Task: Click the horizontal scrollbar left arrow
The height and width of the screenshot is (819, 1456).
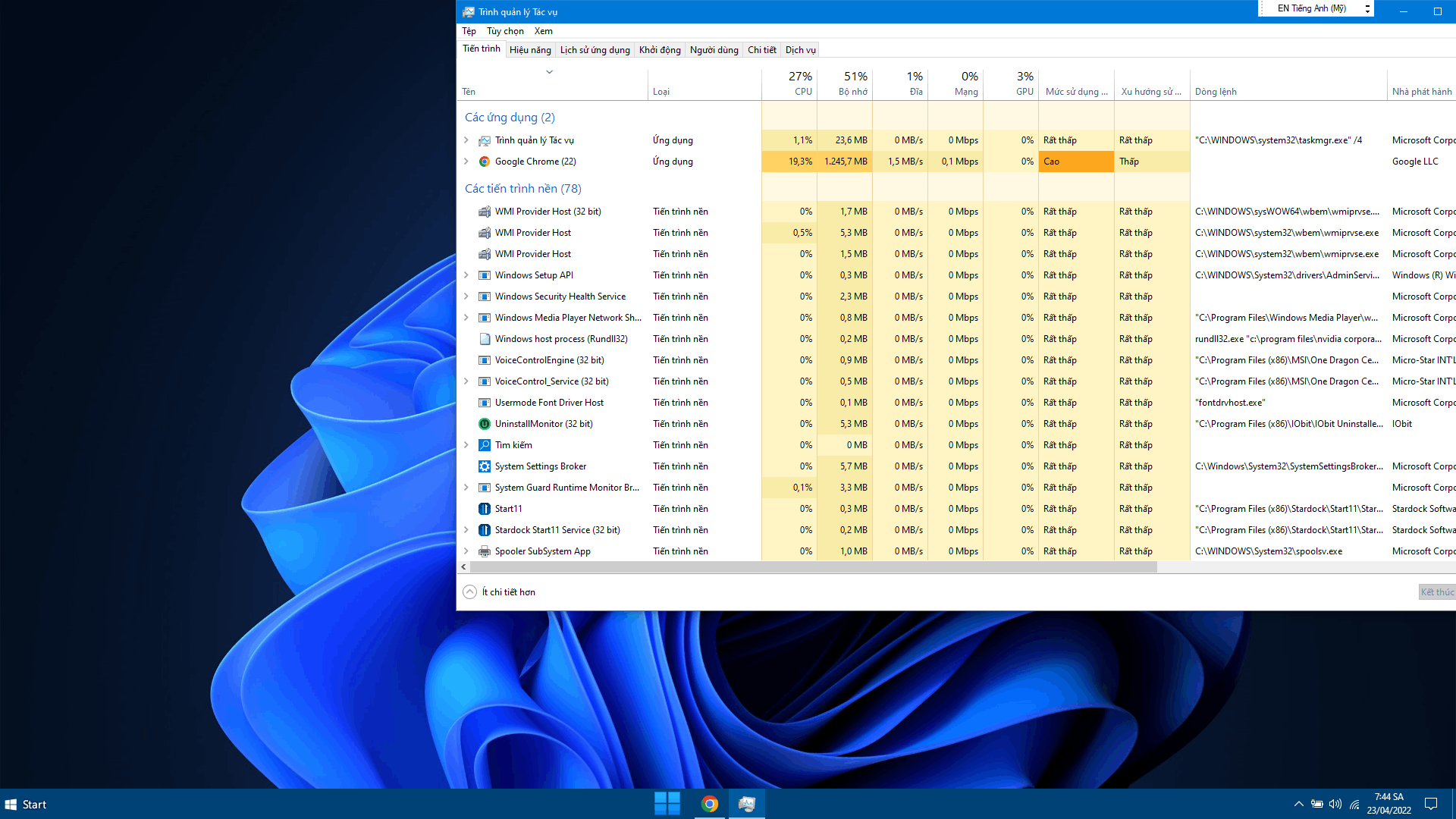Action: click(x=463, y=567)
